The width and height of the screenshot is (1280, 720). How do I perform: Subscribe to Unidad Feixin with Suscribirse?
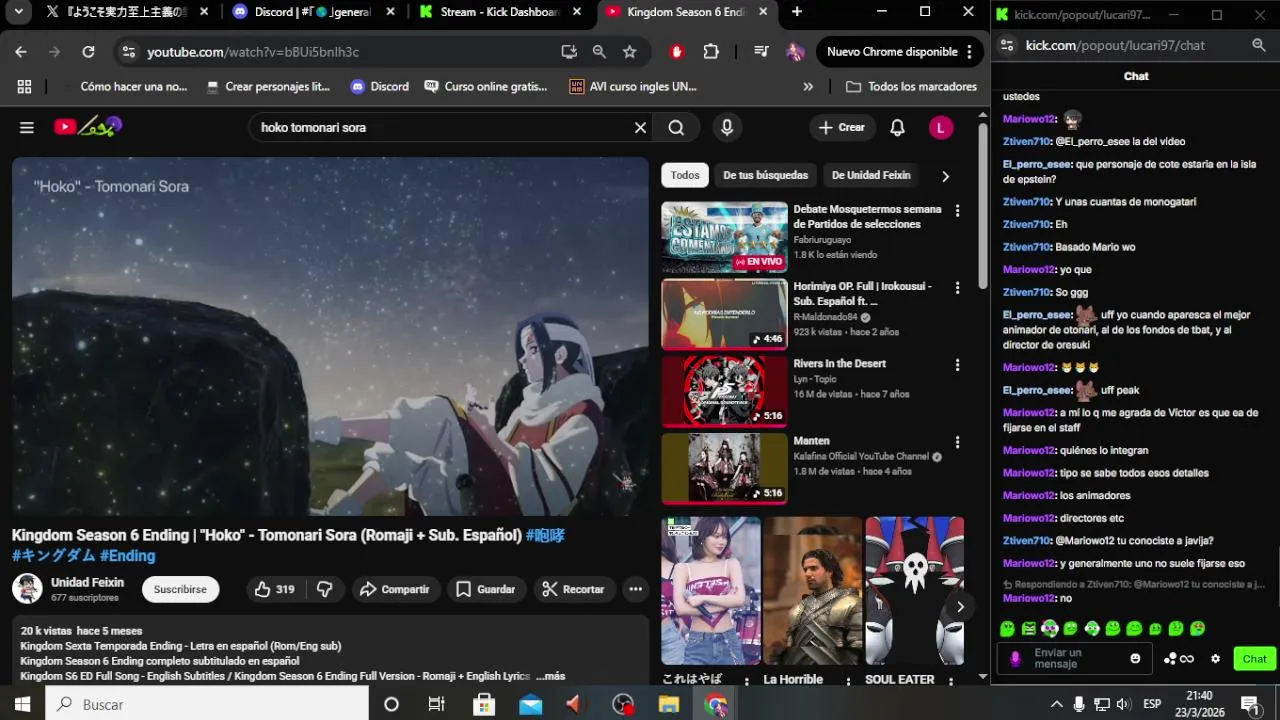(180, 589)
